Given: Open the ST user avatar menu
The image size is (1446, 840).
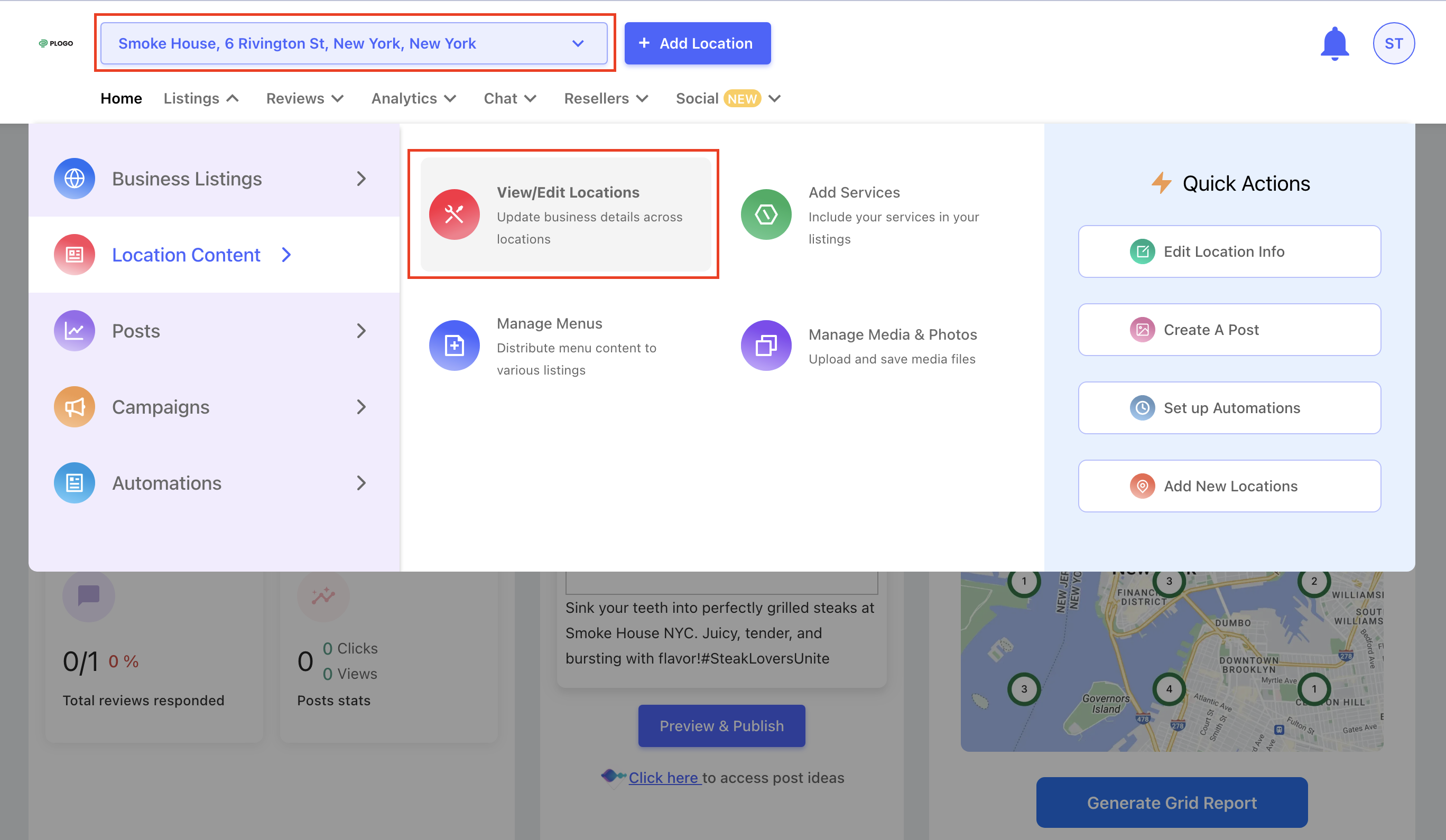Looking at the screenshot, I should pyautogui.click(x=1393, y=44).
